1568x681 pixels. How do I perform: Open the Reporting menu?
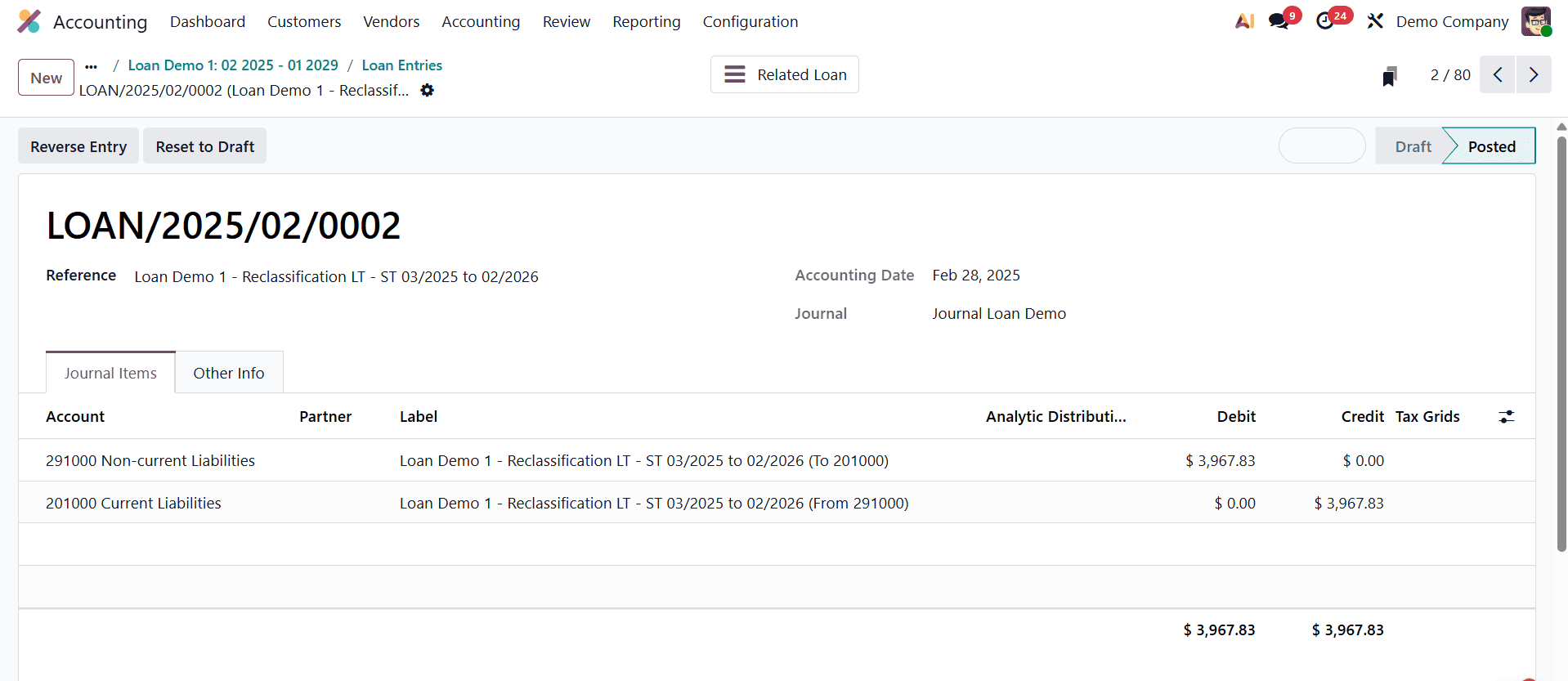[646, 22]
